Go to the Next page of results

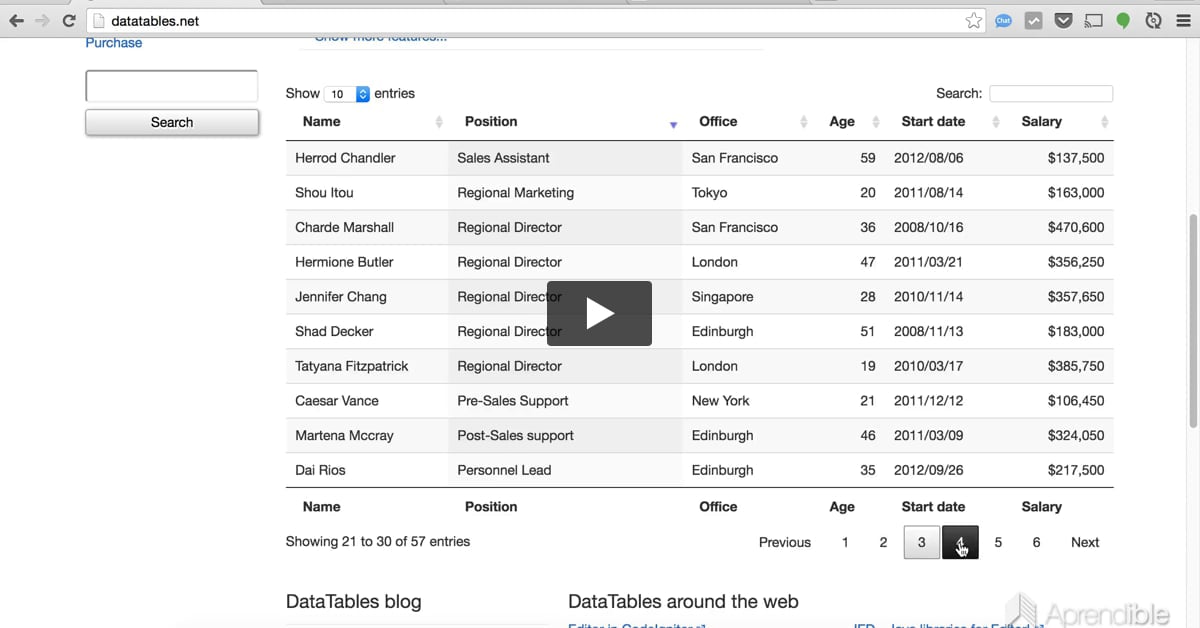click(1085, 542)
